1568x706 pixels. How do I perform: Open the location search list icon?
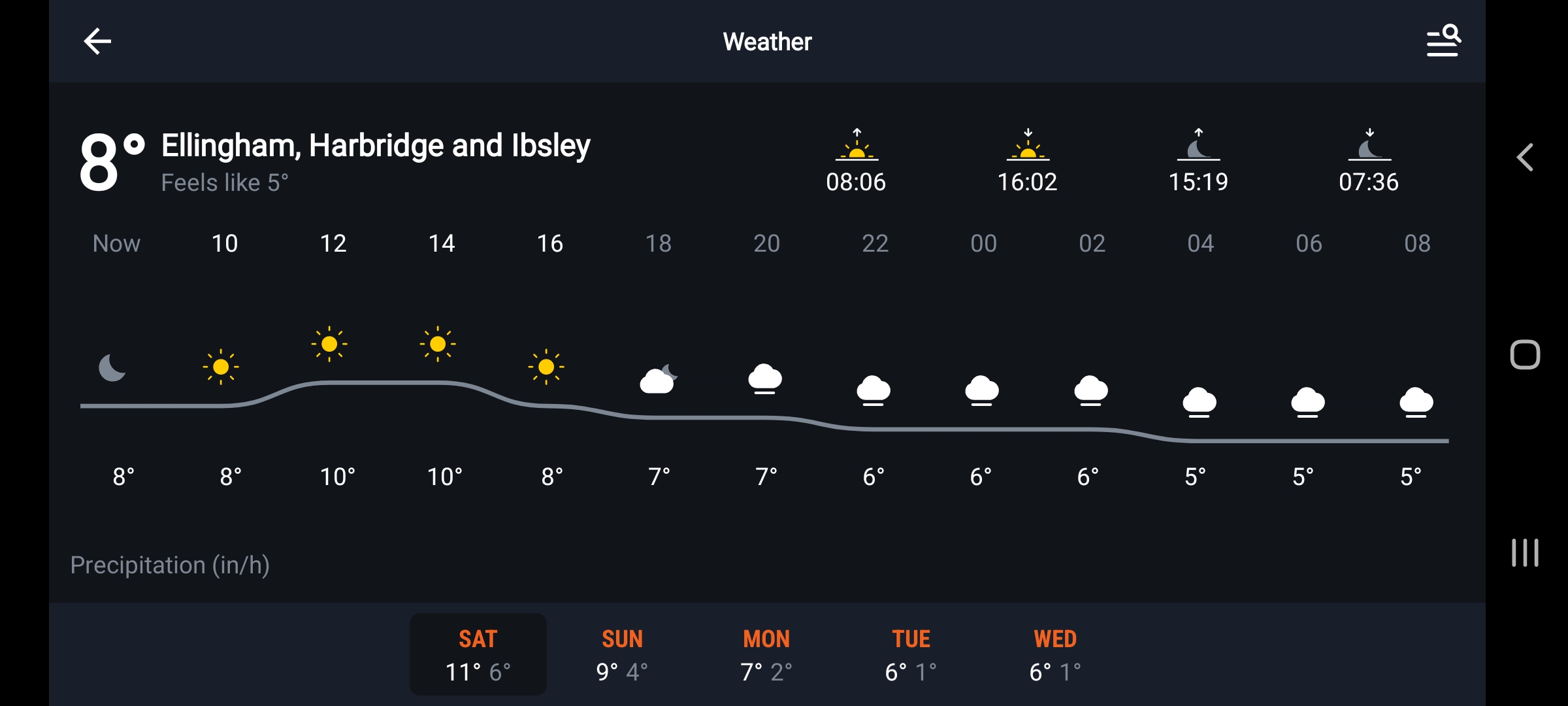(1443, 41)
